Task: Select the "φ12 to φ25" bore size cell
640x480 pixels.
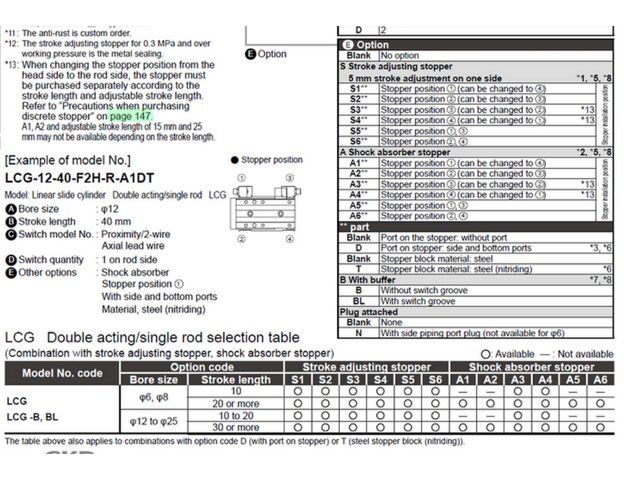Action: pyautogui.click(x=153, y=421)
